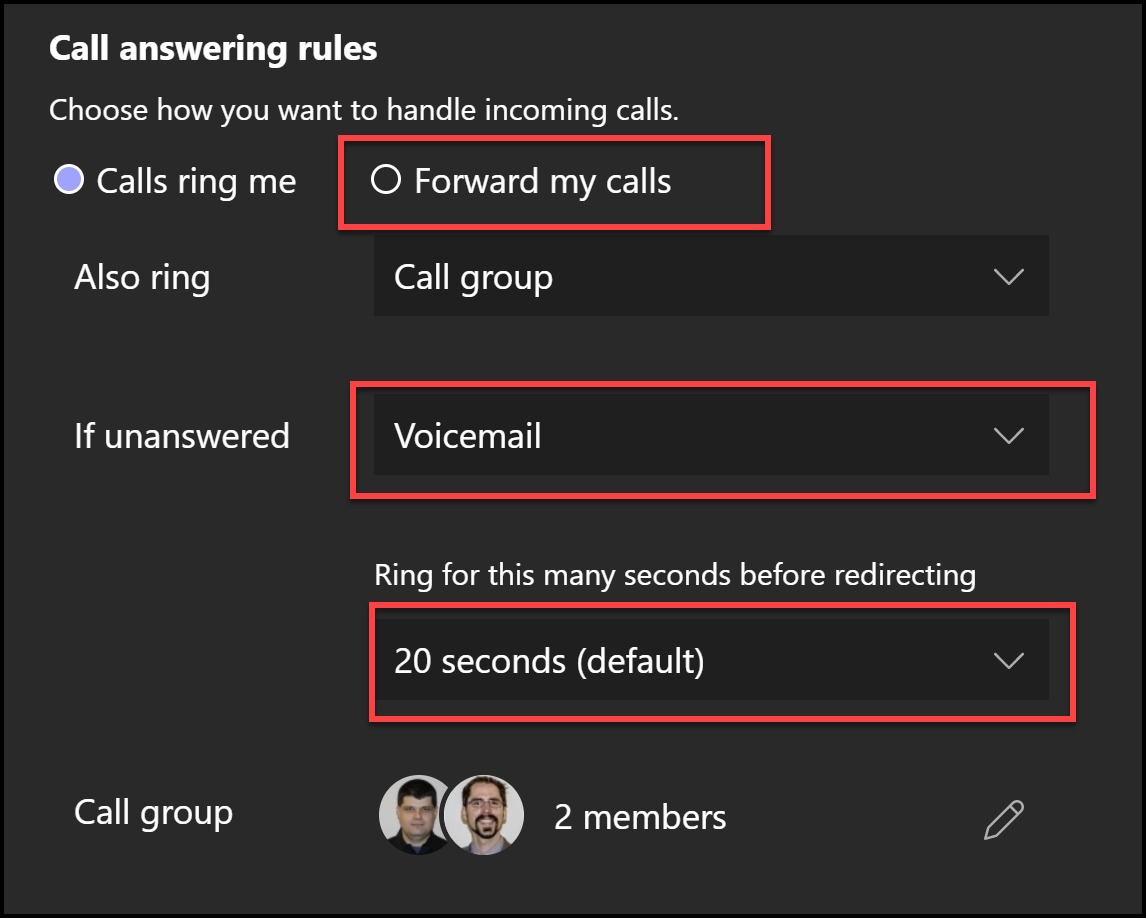Click the first call group member avatar
This screenshot has height=918, width=1146.
click(x=413, y=815)
